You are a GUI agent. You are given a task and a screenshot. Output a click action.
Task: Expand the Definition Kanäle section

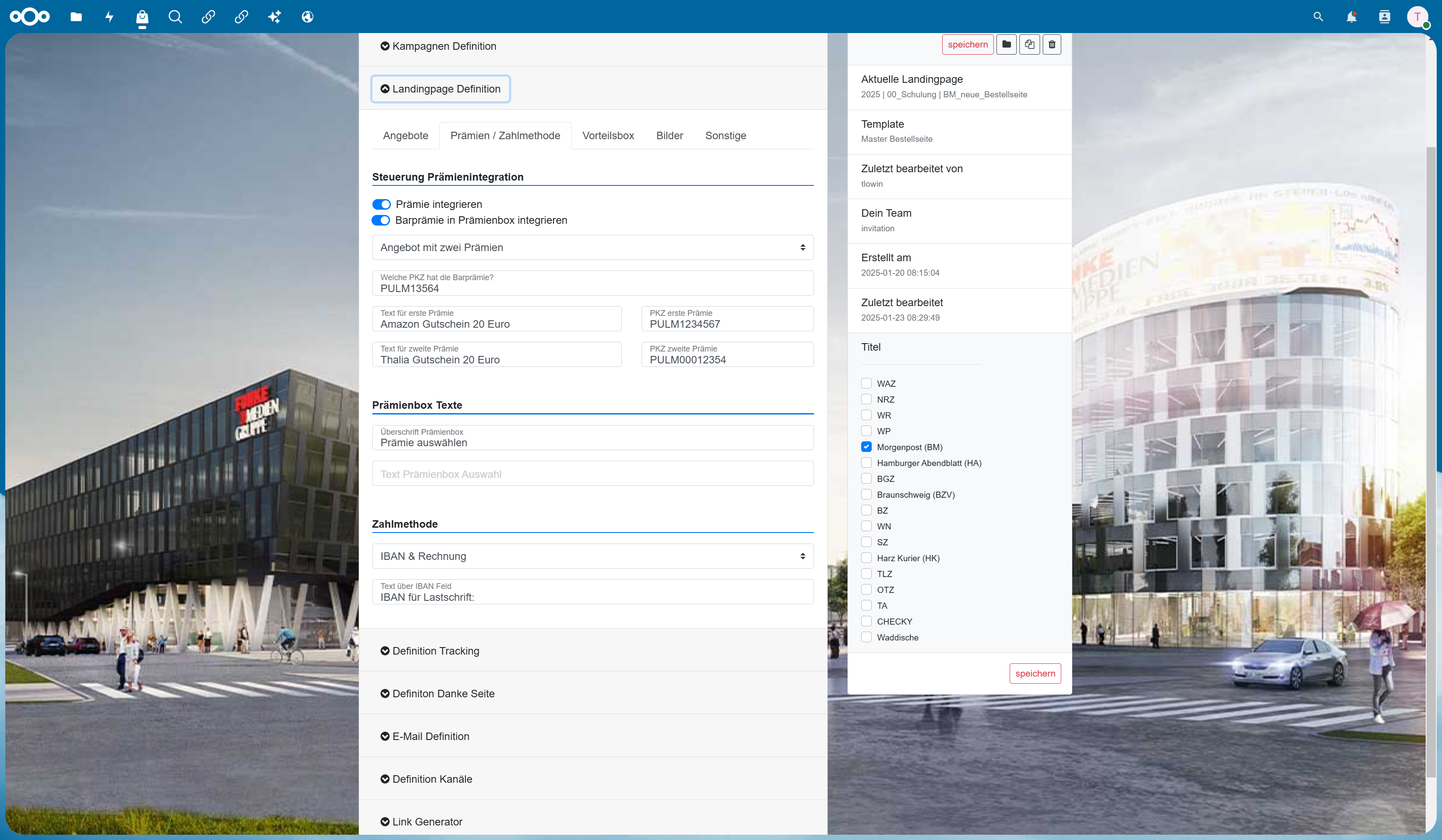(x=426, y=779)
